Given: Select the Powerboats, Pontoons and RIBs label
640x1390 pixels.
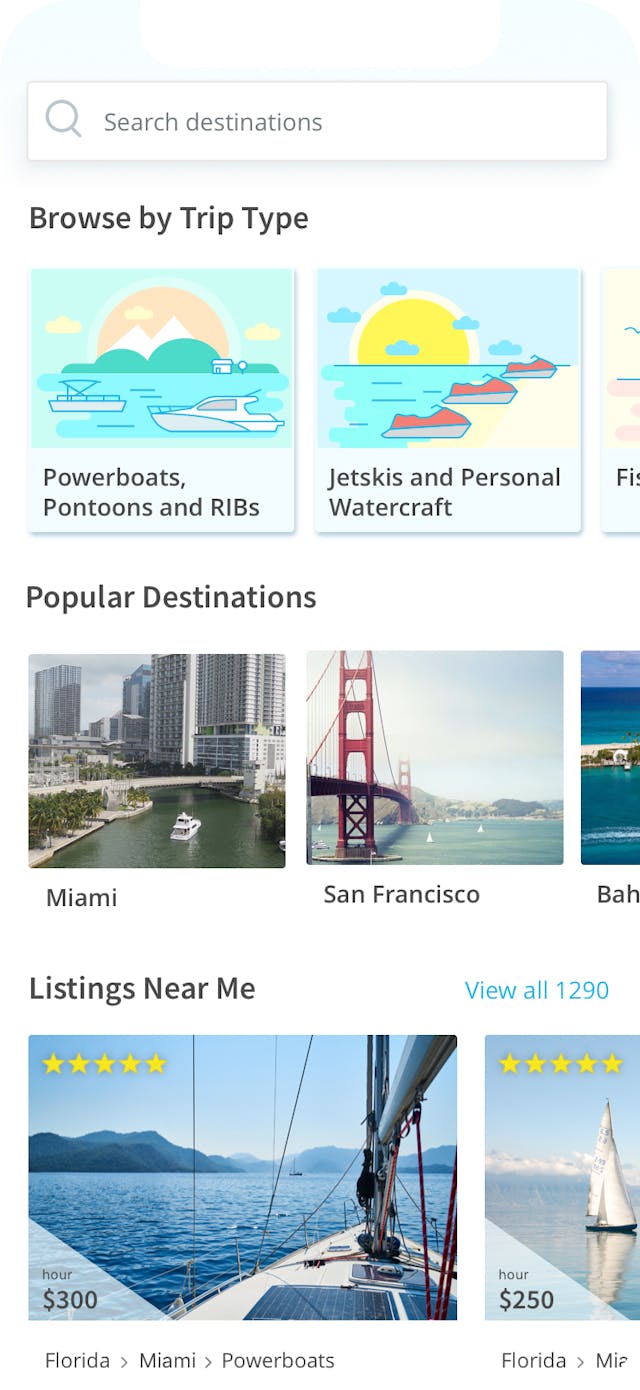Looking at the screenshot, I should click(x=151, y=492).
